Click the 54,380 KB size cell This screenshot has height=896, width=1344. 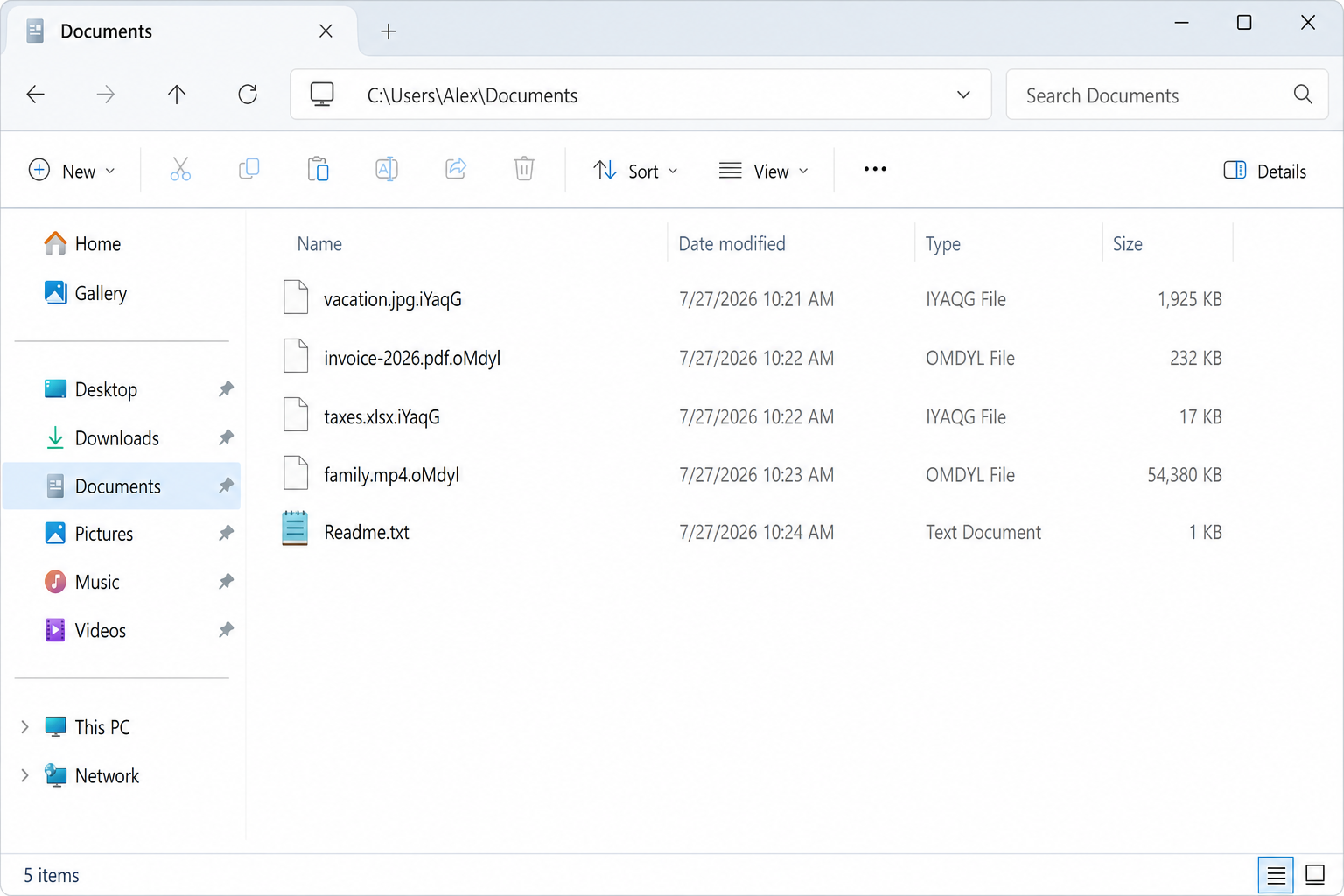[1185, 475]
